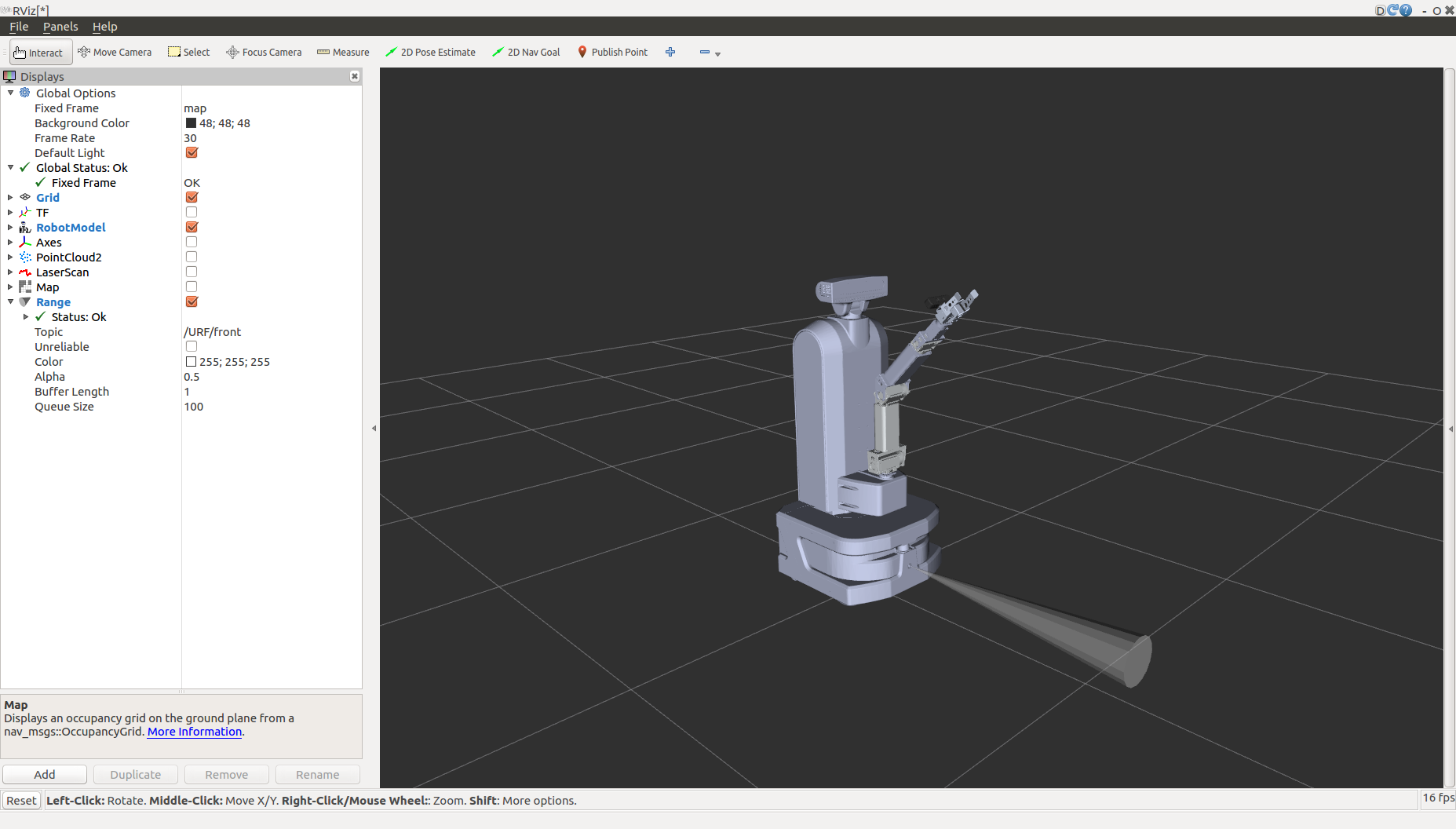Pick the Measure tool
Screen dimensions: 1456x829
[343, 53]
